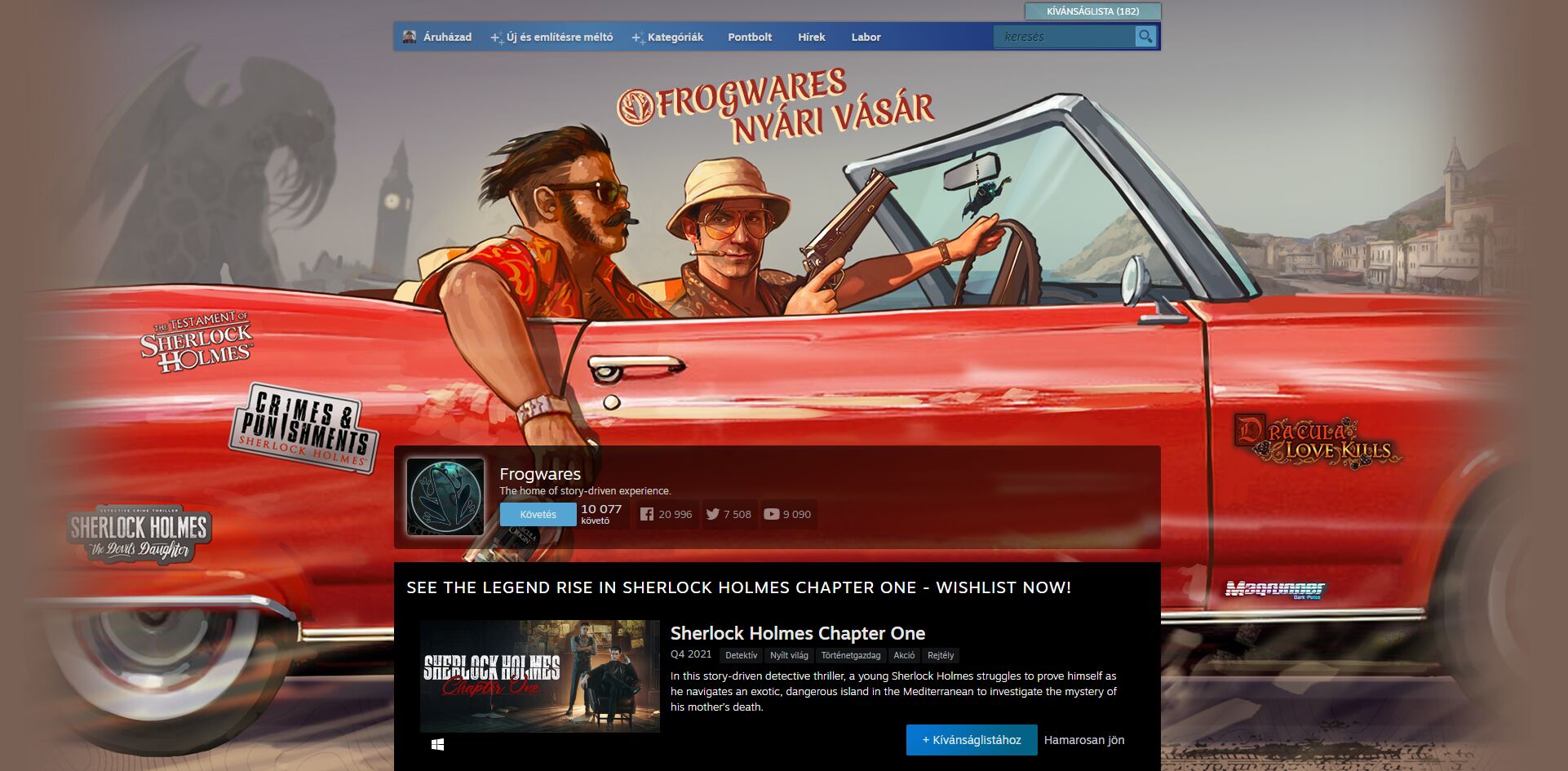Open Sherlock Holmes The Devil's Daughter logo
The width and height of the screenshot is (1568, 771).
pyautogui.click(x=139, y=534)
